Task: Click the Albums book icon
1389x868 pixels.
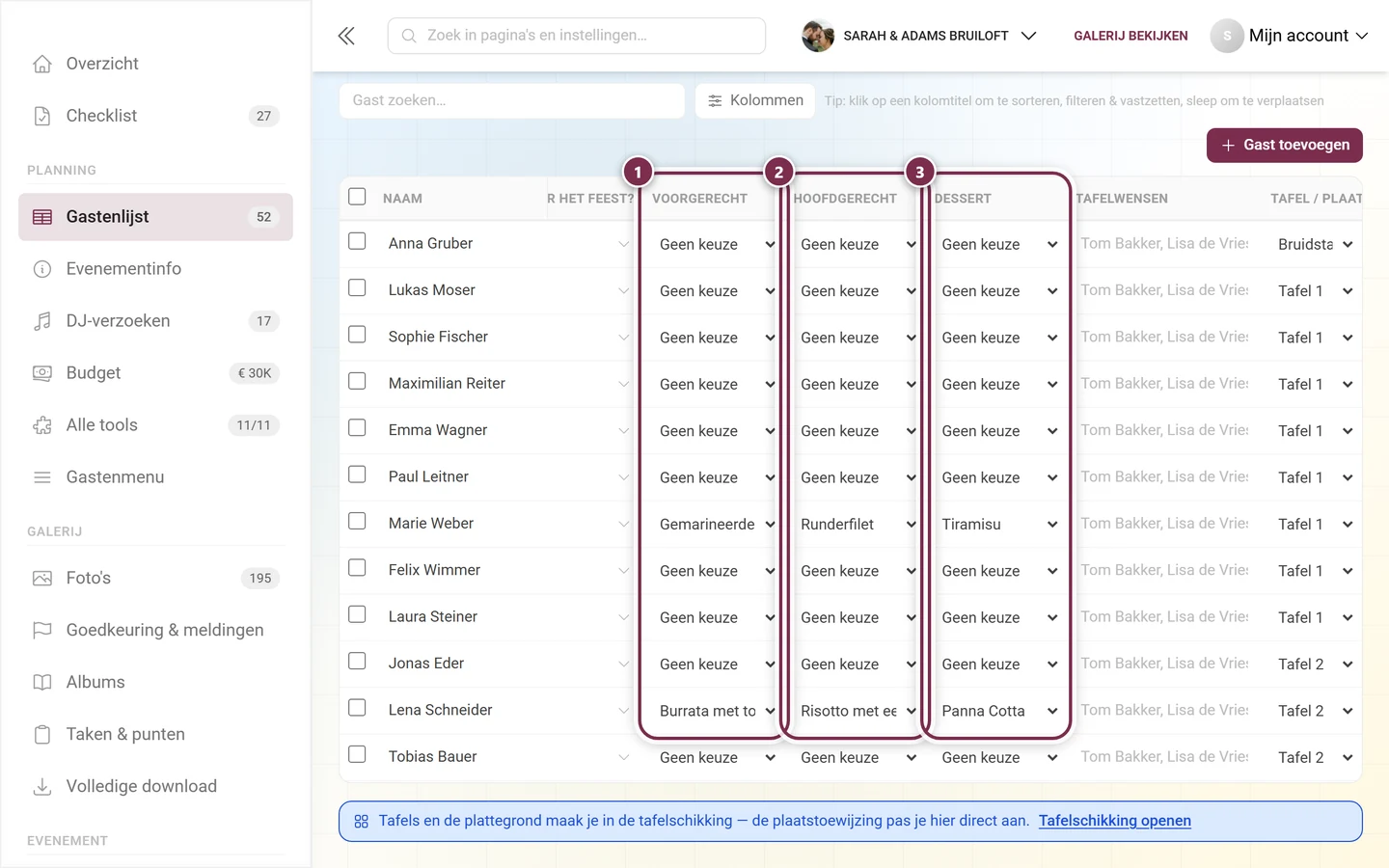Action: [42, 683]
